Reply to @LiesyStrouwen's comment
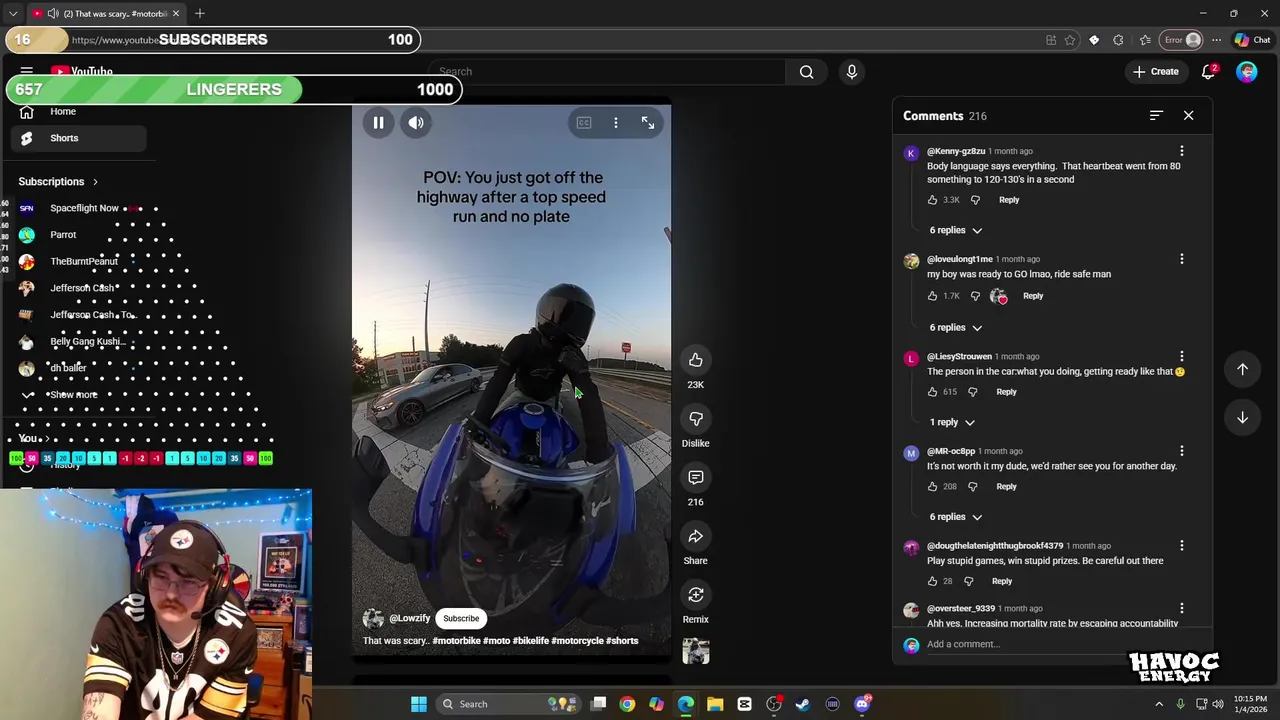 coord(1006,392)
